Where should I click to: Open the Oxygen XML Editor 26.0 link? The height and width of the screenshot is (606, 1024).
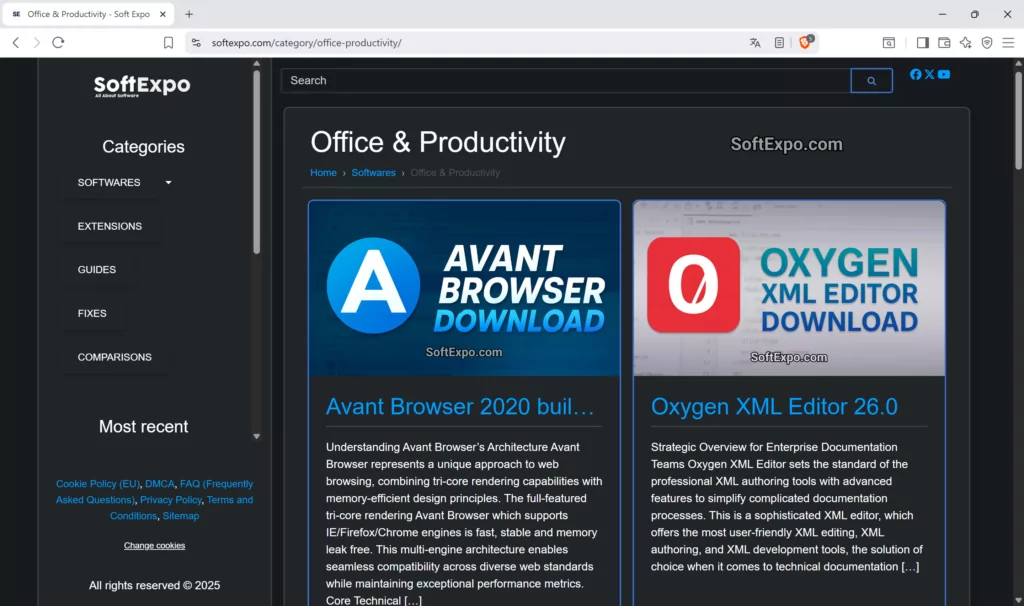pyautogui.click(x=774, y=407)
